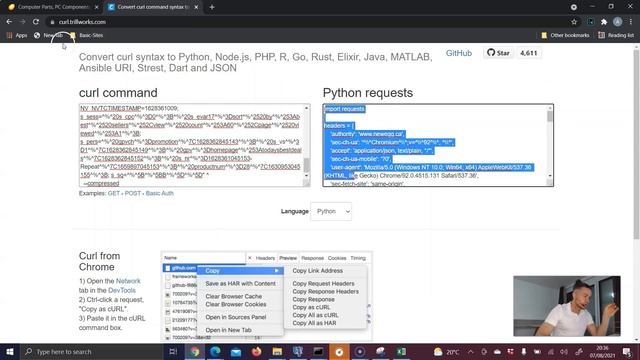Screen dimensions: 640x360
Task: Open the notification center icon
Action: pyautogui.click(x=627, y=351)
